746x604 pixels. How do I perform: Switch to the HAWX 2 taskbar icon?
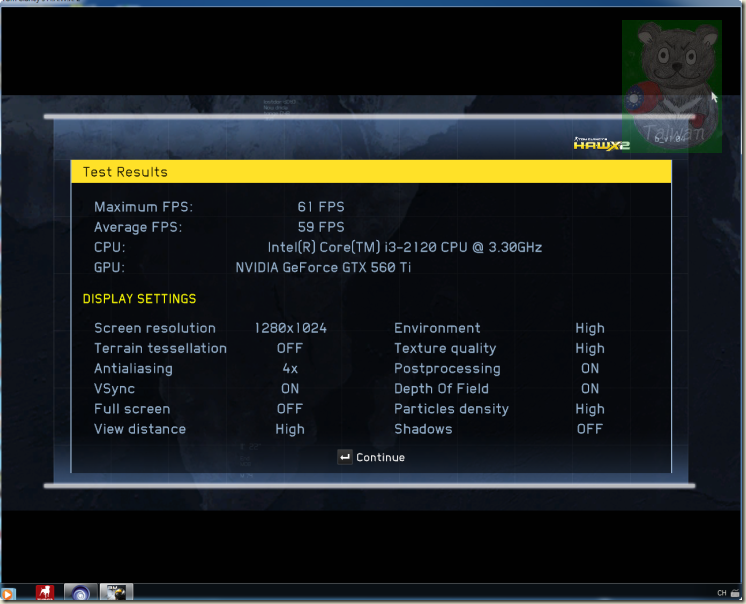click(116, 593)
